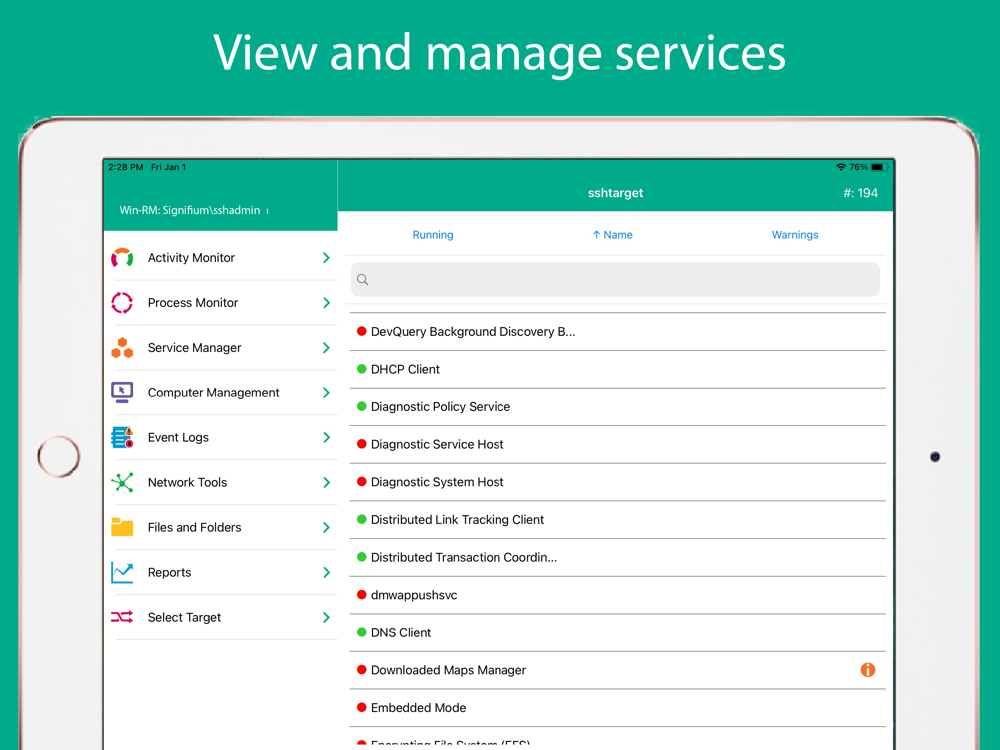Image resolution: width=1000 pixels, height=750 pixels.
Task: Tap the orange info icon on Downloaded Maps Manager
Action: 867,670
